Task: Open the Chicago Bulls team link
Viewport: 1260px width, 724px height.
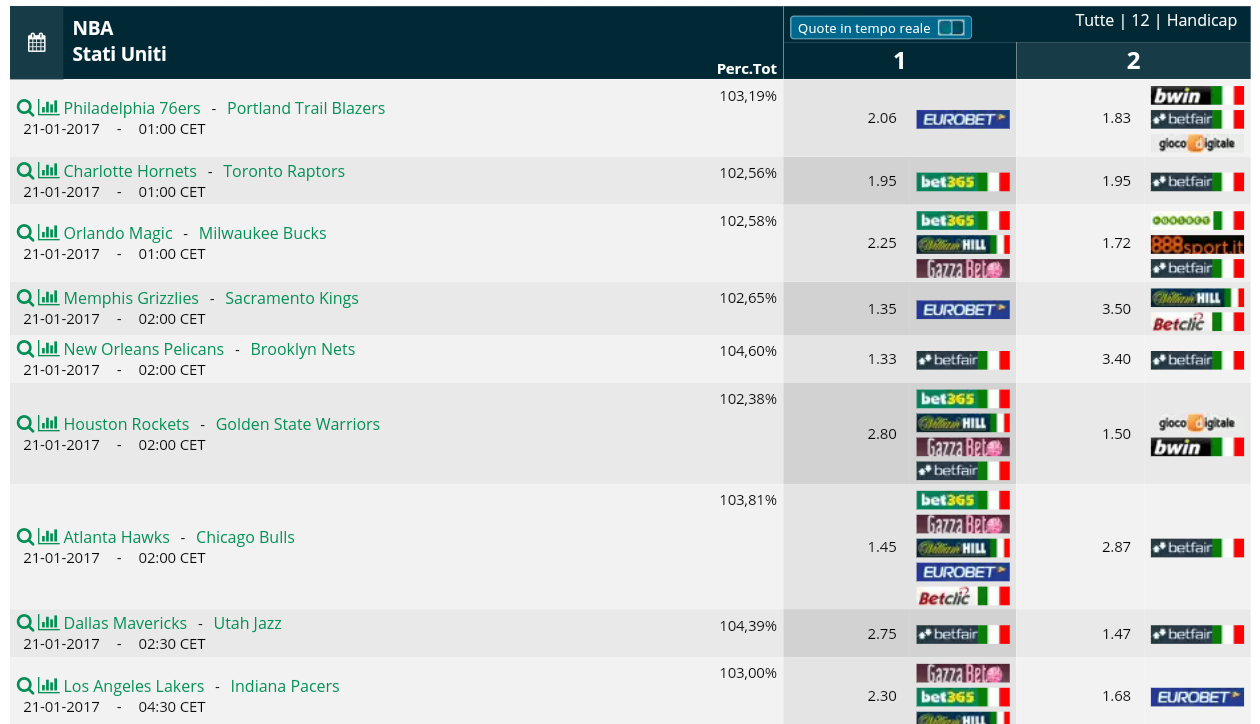Action: pyautogui.click(x=245, y=537)
